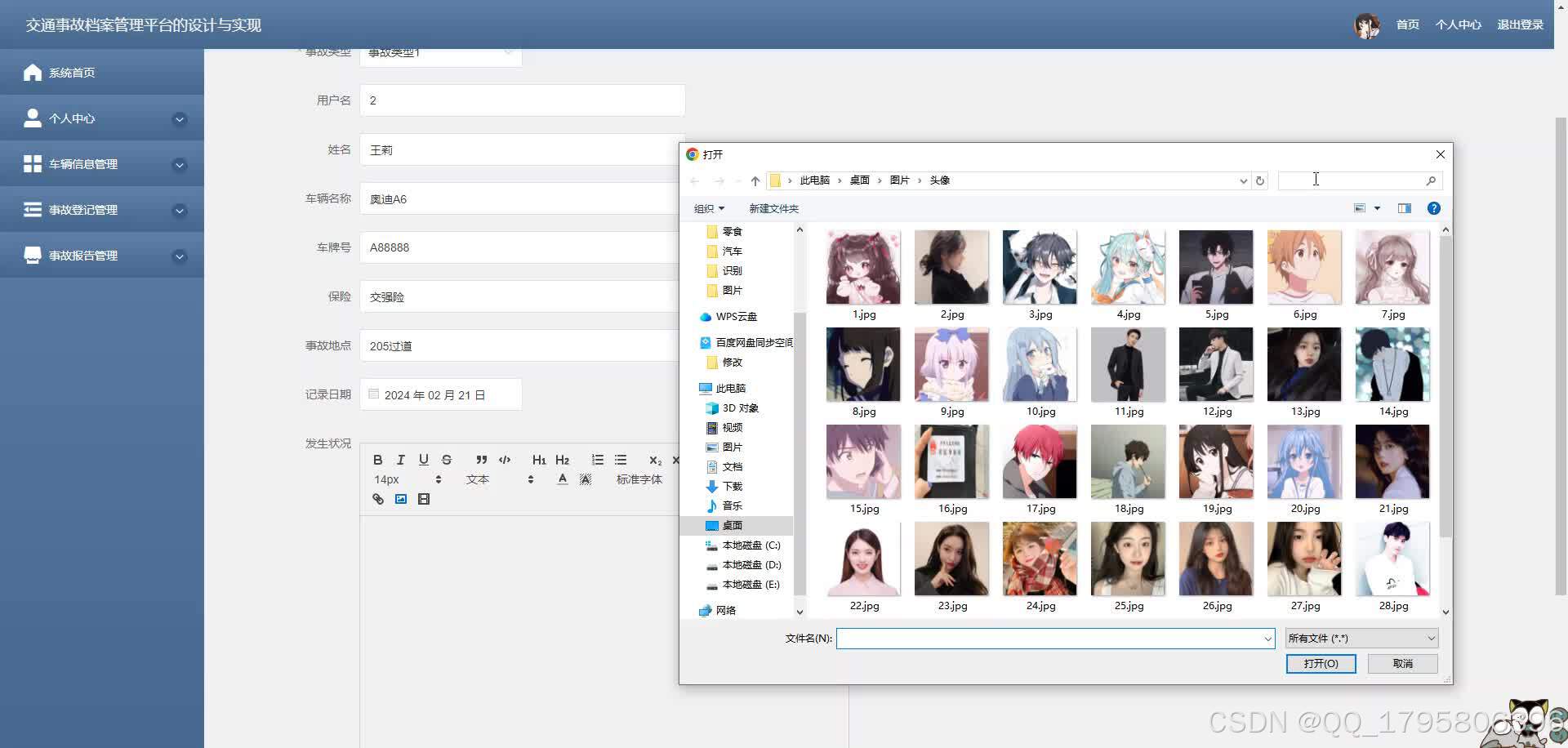Screen dimensions: 1568x748
Task: Open 汽车 folder in navigation tree
Action: [732, 251]
